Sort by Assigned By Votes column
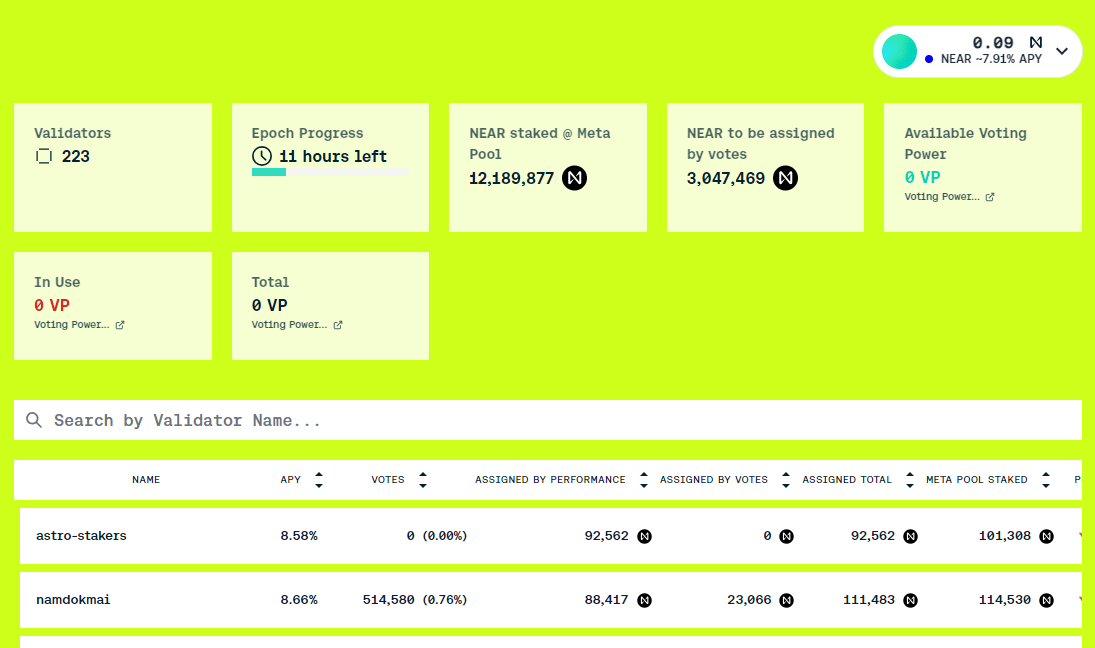This screenshot has width=1095, height=648. click(x=786, y=480)
